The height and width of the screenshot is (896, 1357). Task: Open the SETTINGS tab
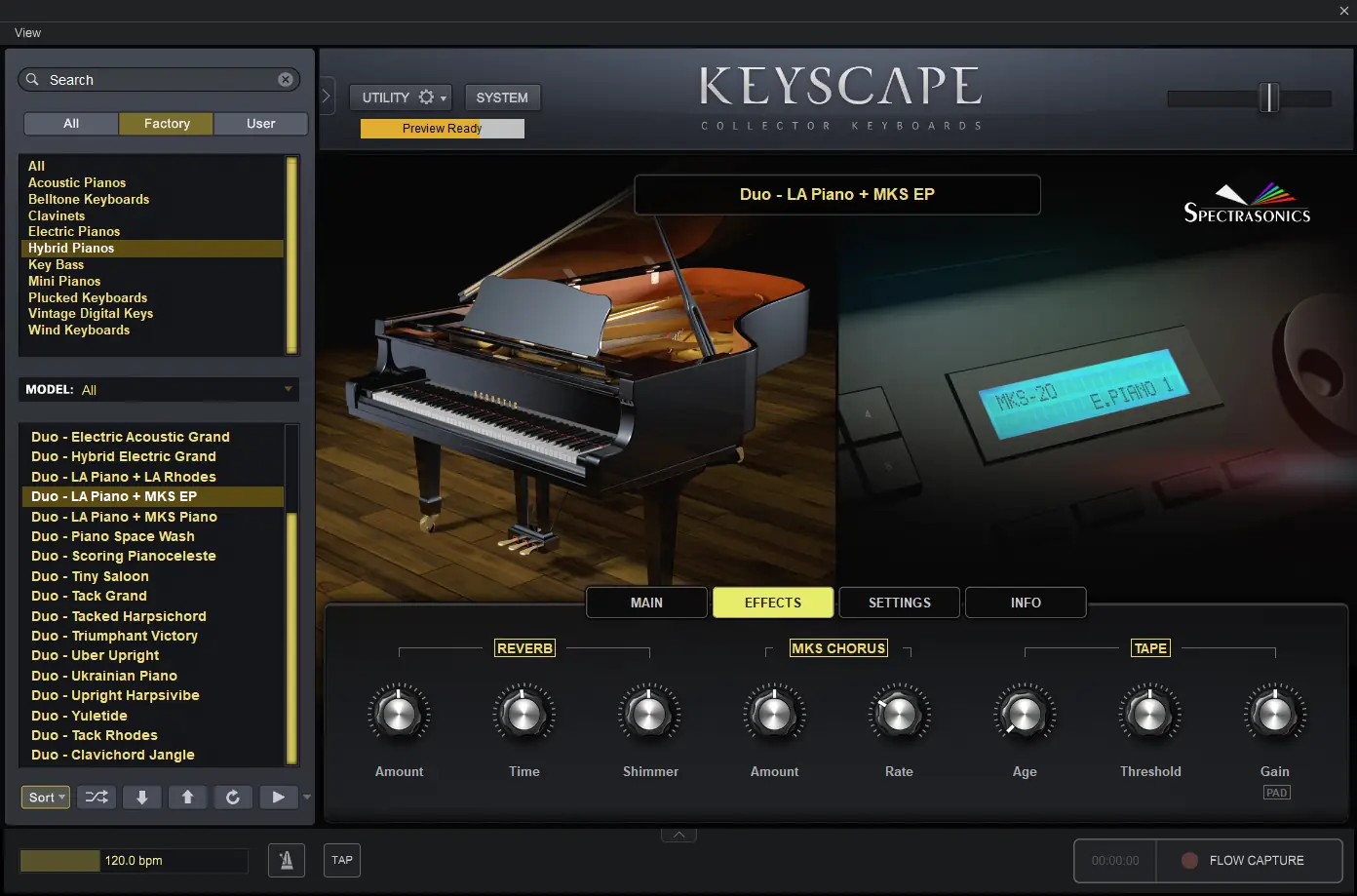[898, 602]
